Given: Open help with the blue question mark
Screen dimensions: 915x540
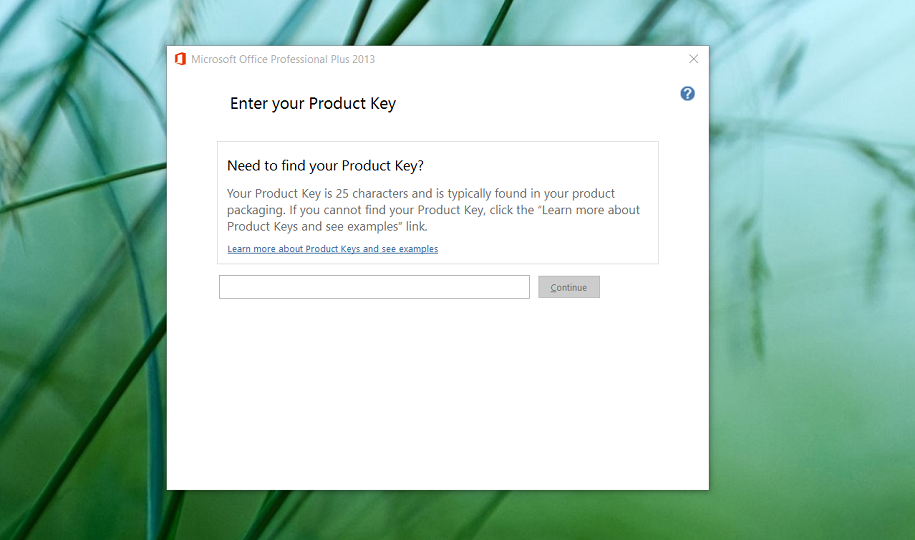Looking at the screenshot, I should click(x=687, y=93).
